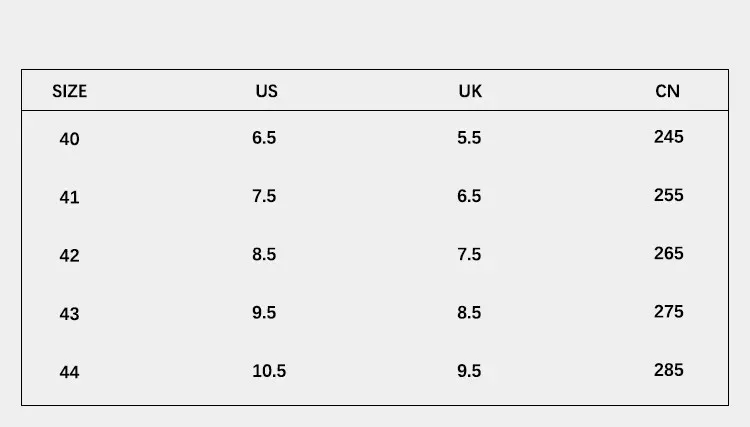Click the 275 CN size cell
The width and height of the screenshot is (750, 427).
pyautogui.click(x=668, y=311)
